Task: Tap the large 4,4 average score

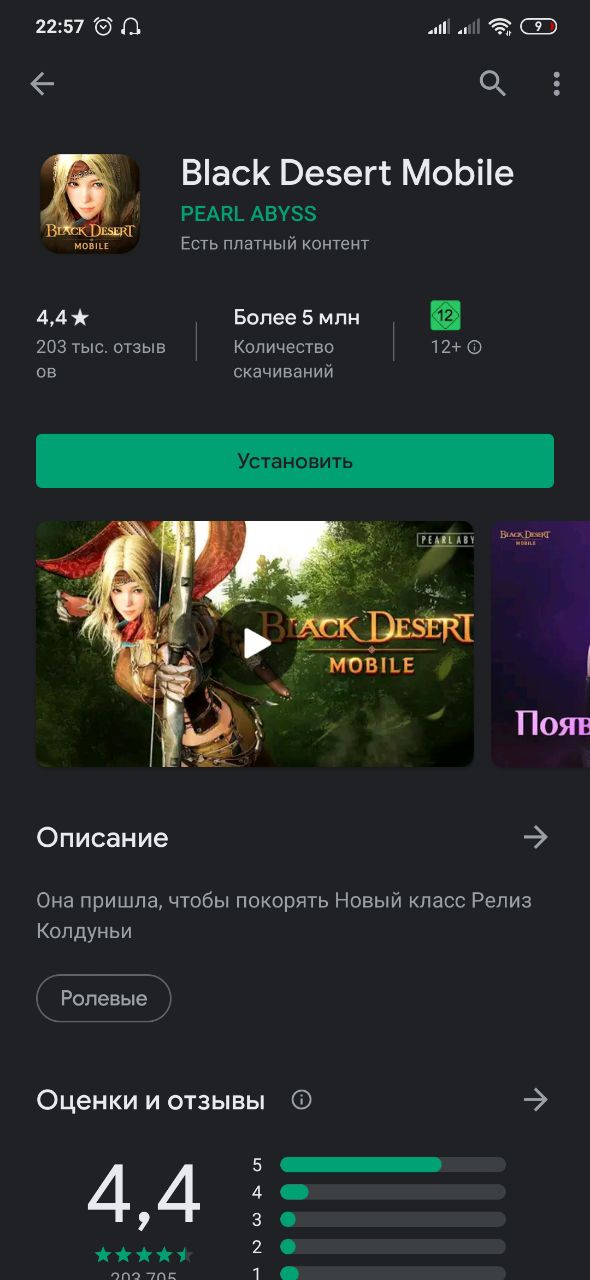Action: pyautogui.click(x=144, y=1196)
